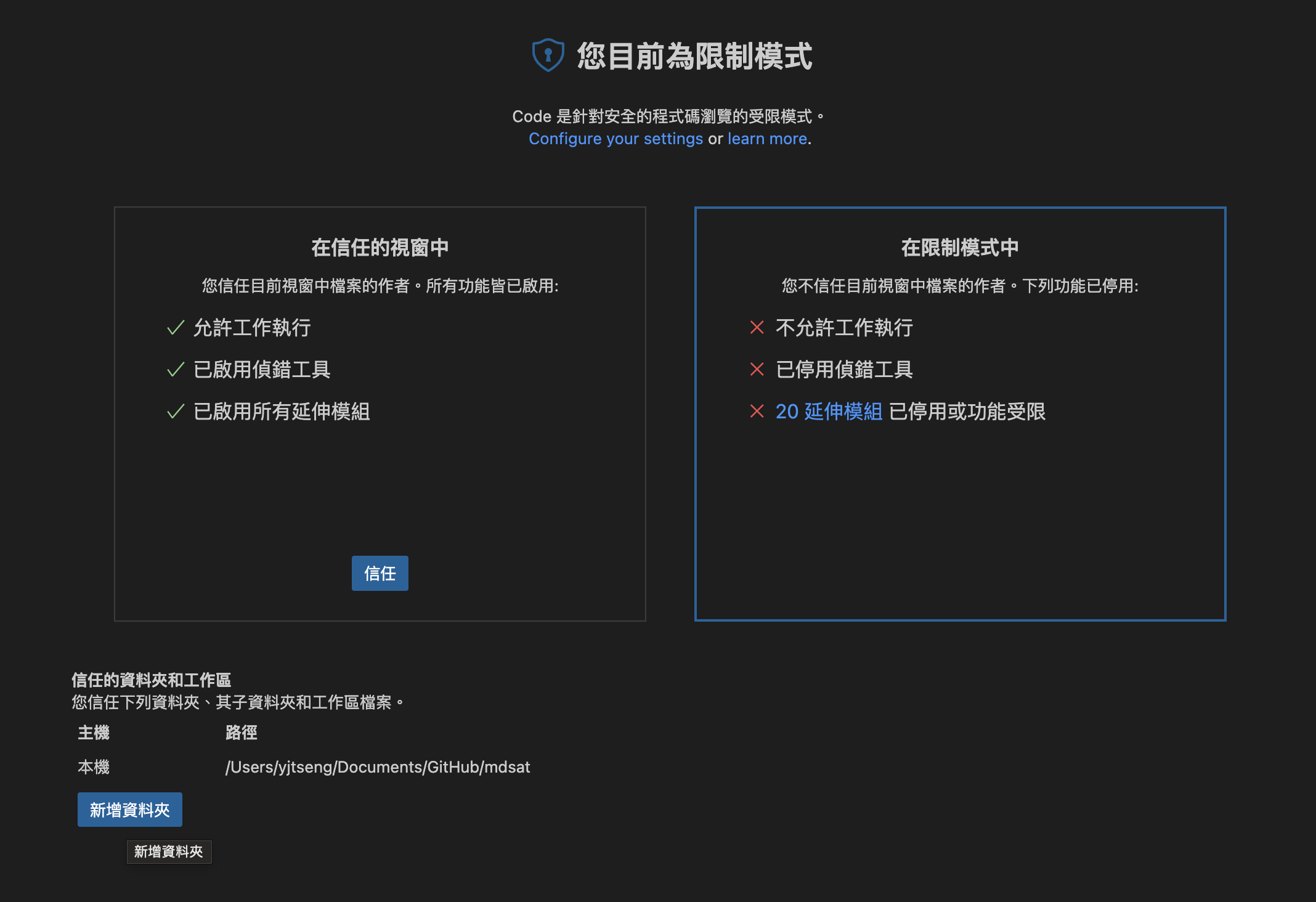Click green checkmark beside 已啟用所有延伸模組

coord(176,412)
